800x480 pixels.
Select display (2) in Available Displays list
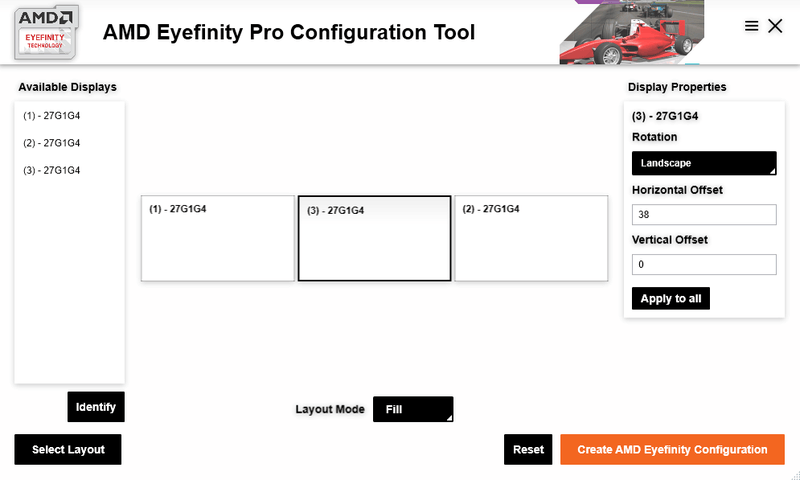point(52,143)
